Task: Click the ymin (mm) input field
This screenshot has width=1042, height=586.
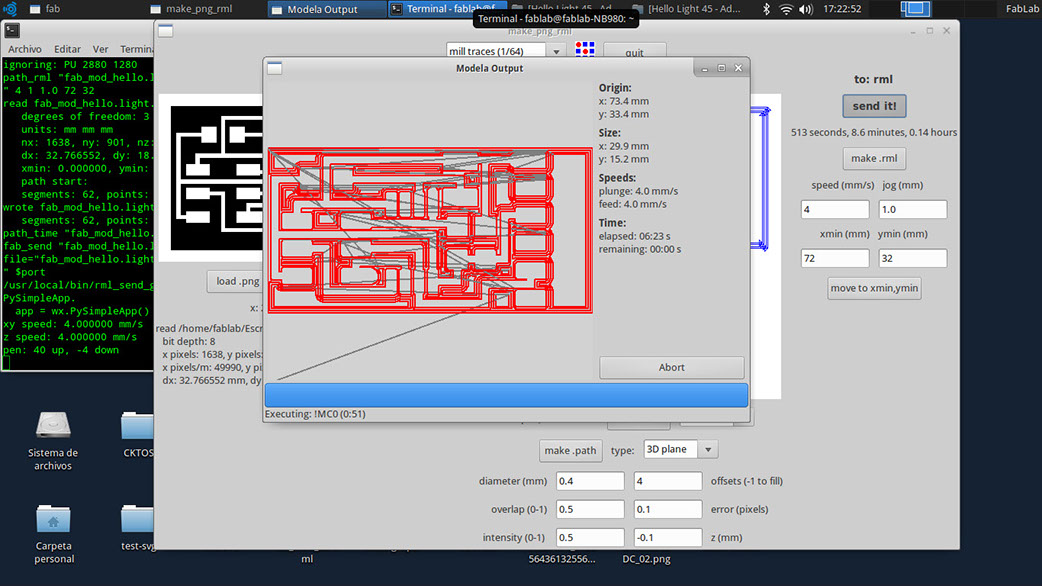Action: click(912, 258)
